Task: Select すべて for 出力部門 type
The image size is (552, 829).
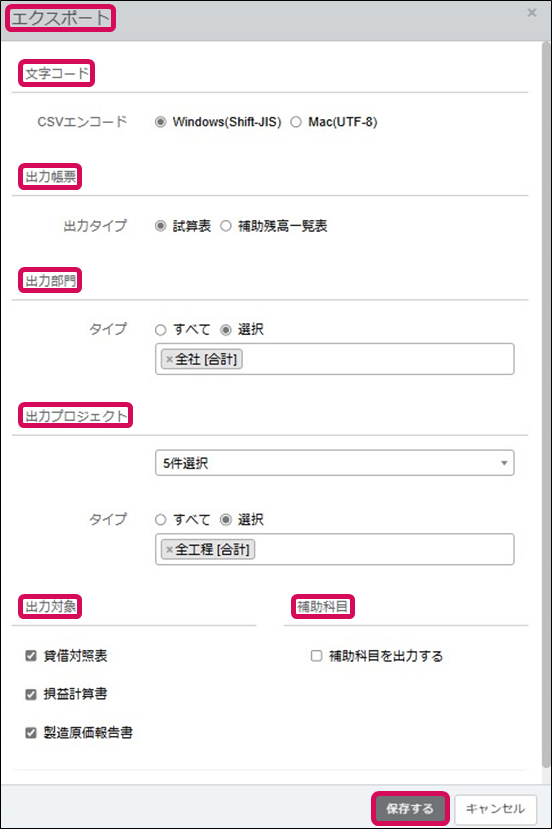Action: (x=160, y=330)
